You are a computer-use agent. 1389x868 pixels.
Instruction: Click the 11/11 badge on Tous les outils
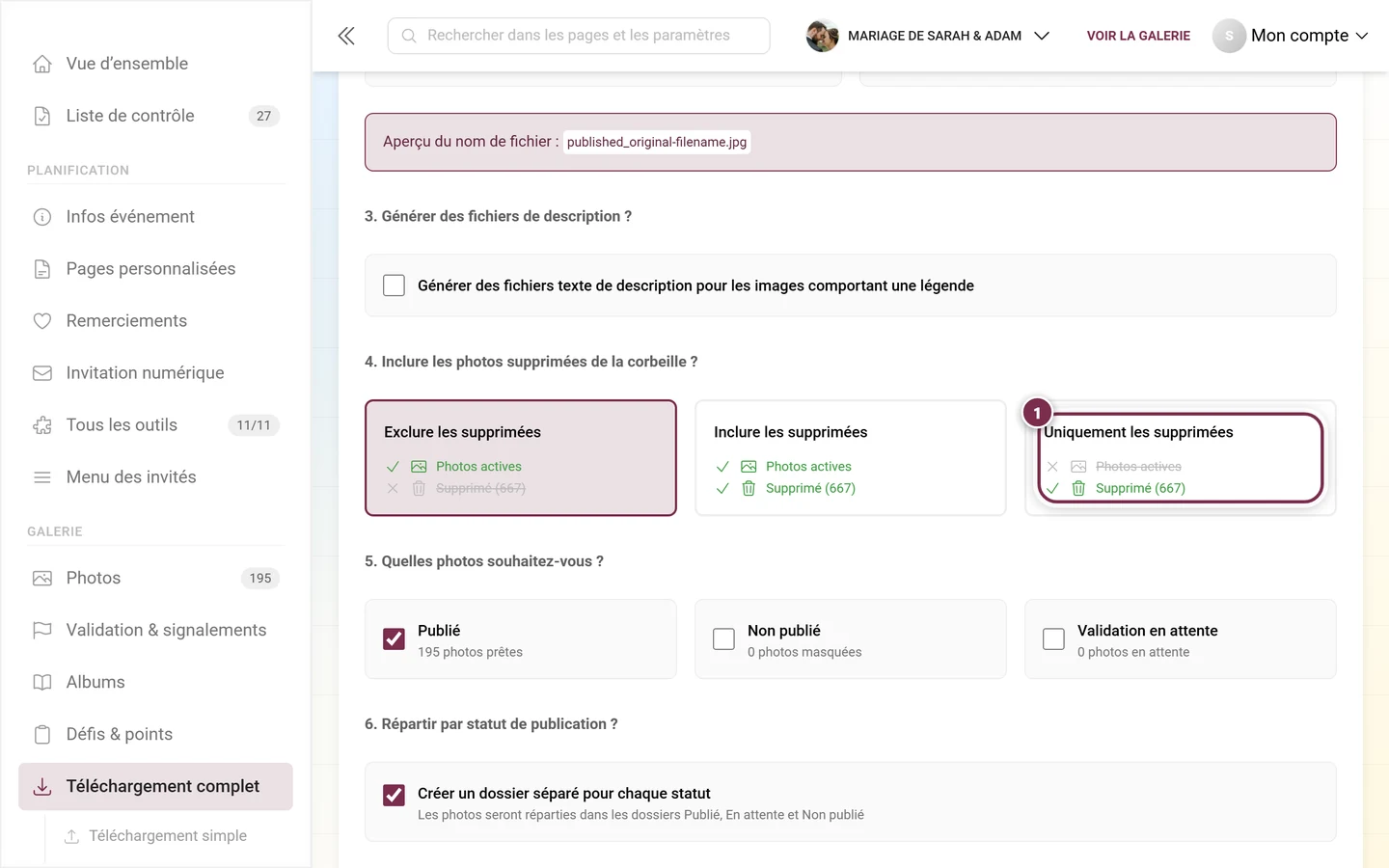click(x=254, y=425)
